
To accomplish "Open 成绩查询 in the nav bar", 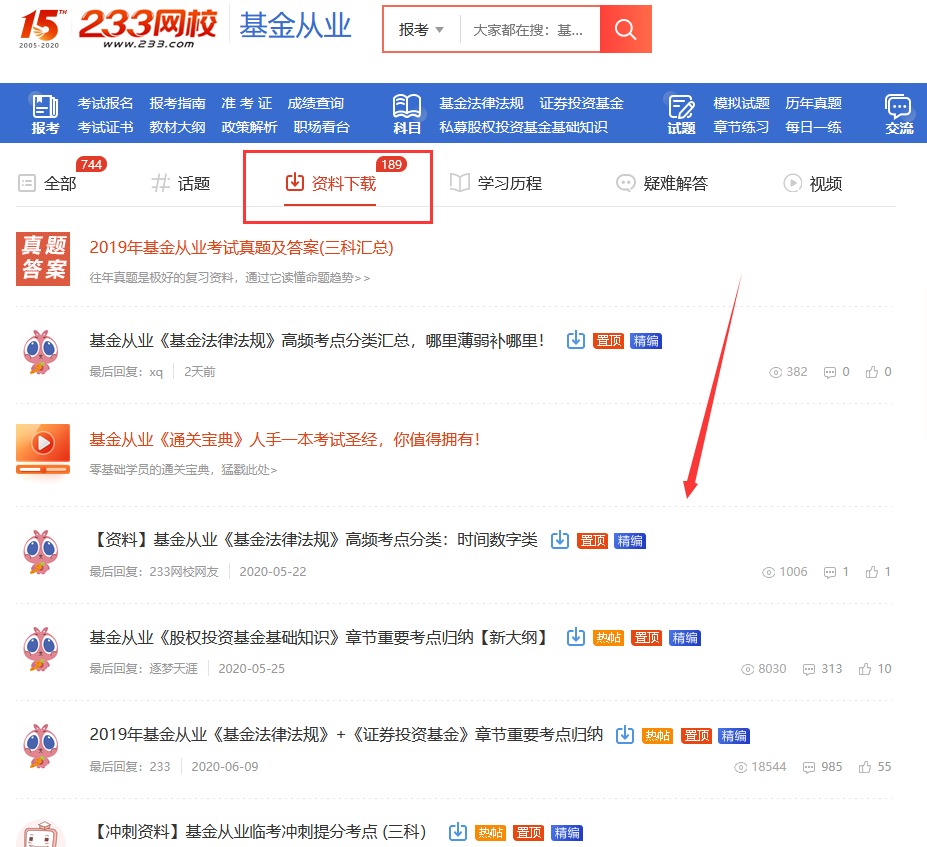I will coord(316,103).
